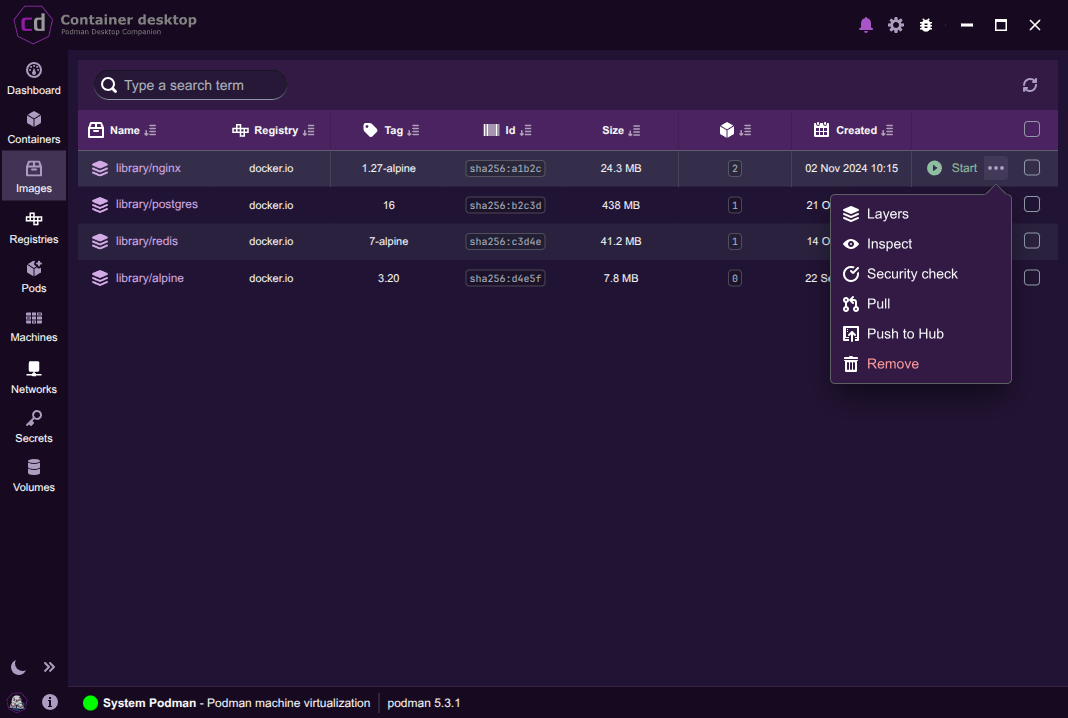Open the Dashboard section in sidebar
This screenshot has height=718, width=1068.
33,79
